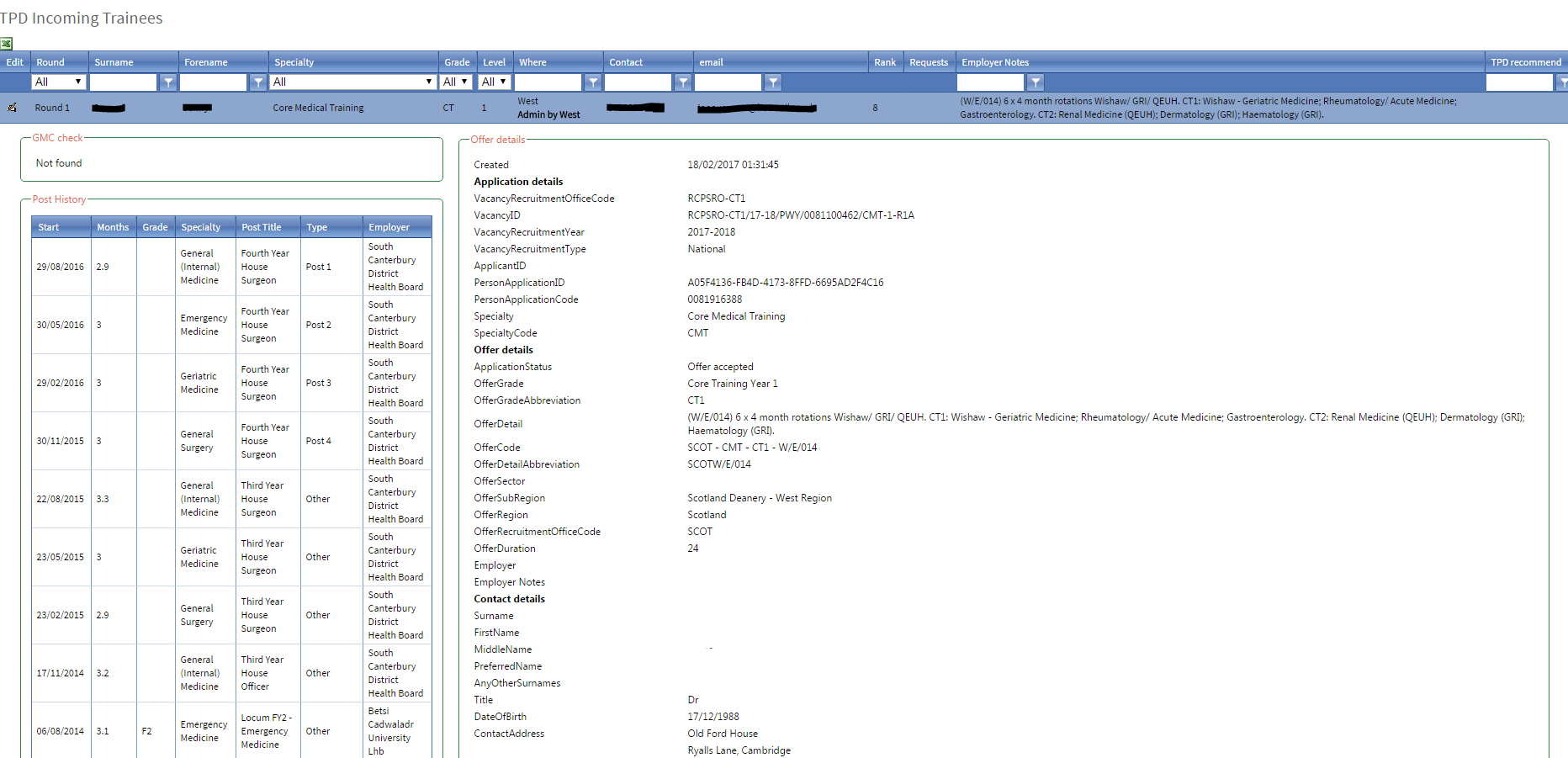Open the Grade filter dropdown

coord(455,82)
